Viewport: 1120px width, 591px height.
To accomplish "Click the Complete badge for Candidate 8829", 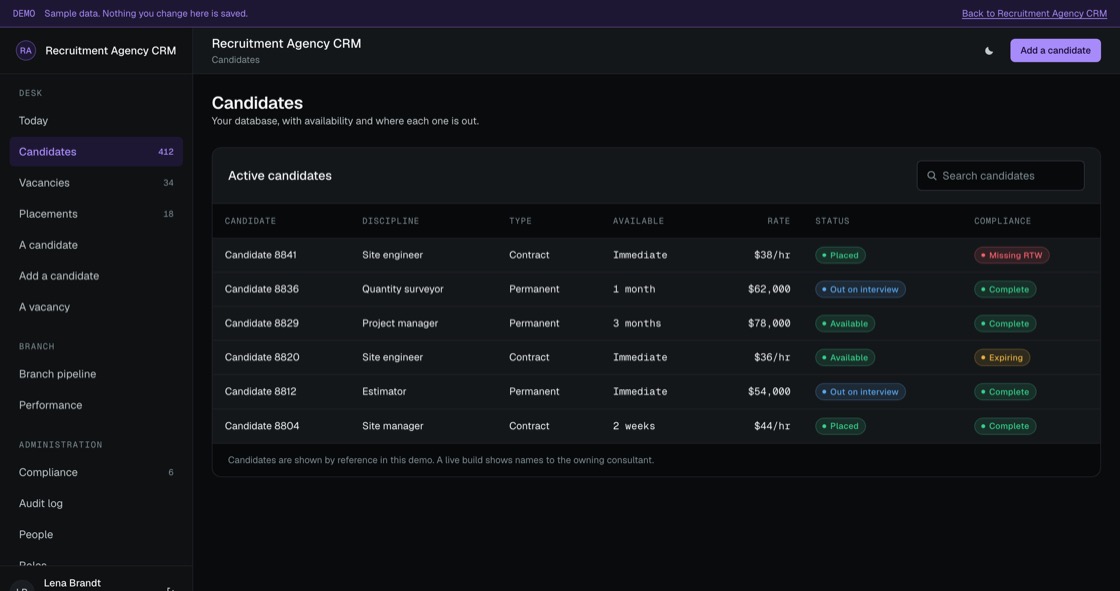I will (1005, 324).
